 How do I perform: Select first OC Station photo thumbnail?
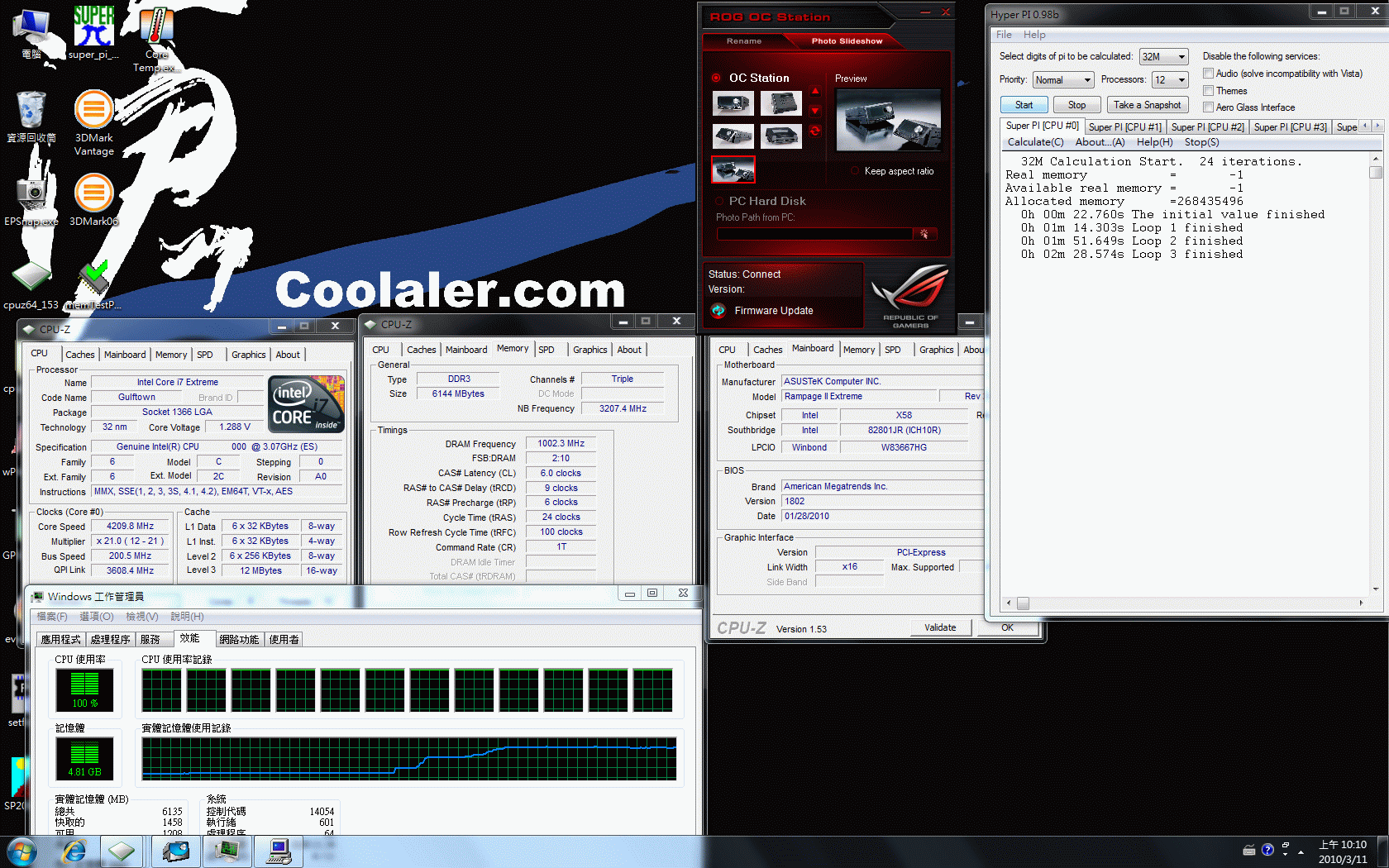(x=733, y=103)
